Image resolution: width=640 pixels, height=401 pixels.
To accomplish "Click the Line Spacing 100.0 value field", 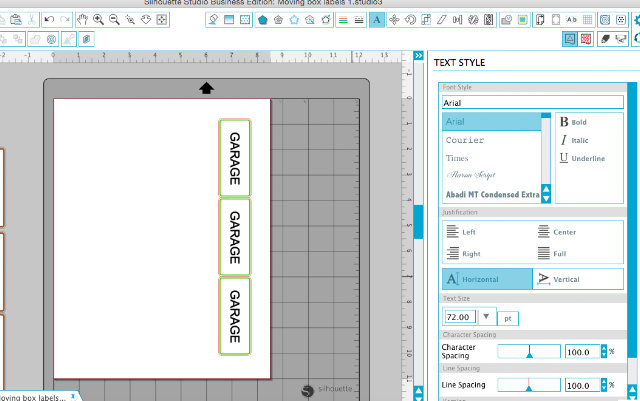I will click(582, 385).
